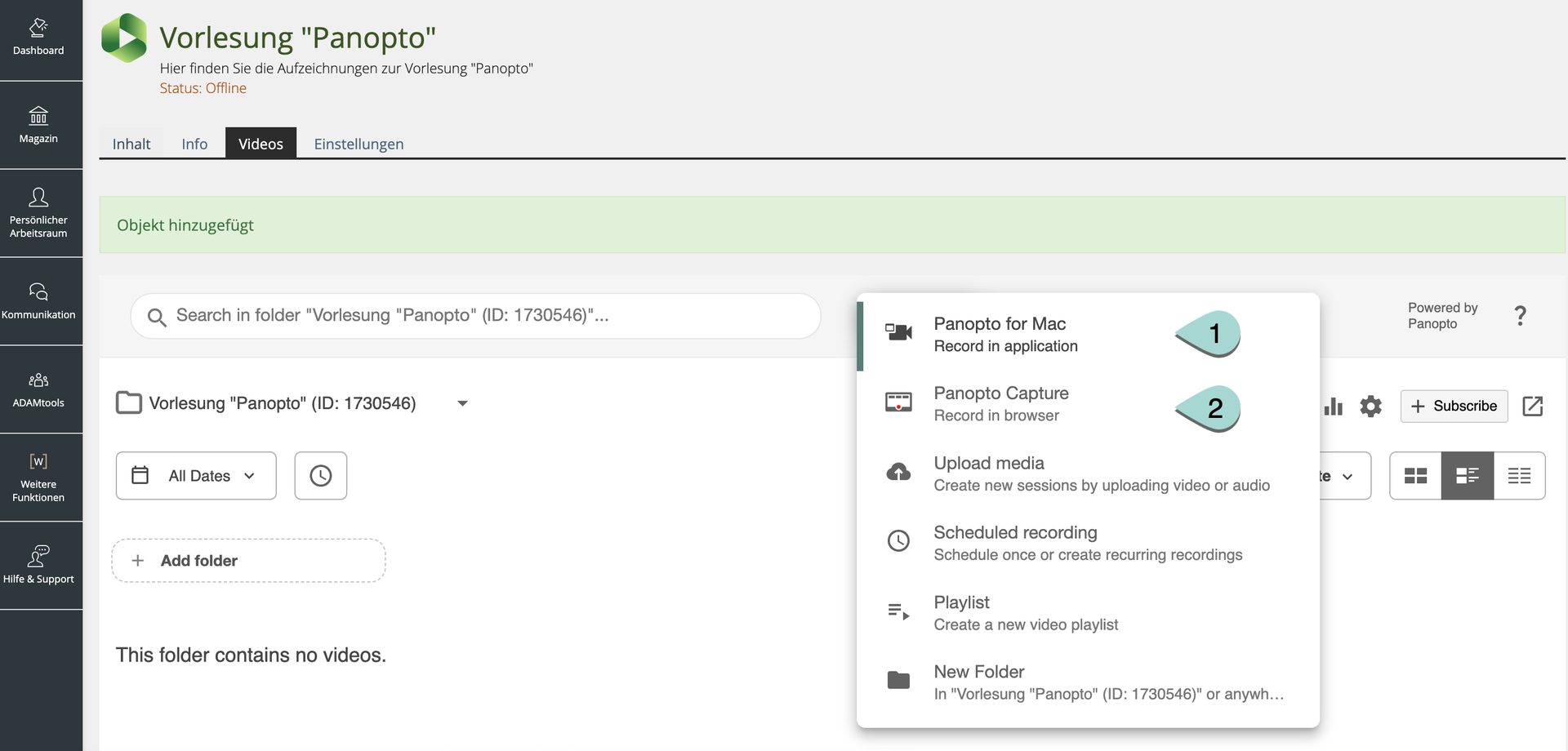Image resolution: width=1568 pixels, height=751 pixels.
Task: Open ADAMtools in the sidebar
Action: pos(38,389)
